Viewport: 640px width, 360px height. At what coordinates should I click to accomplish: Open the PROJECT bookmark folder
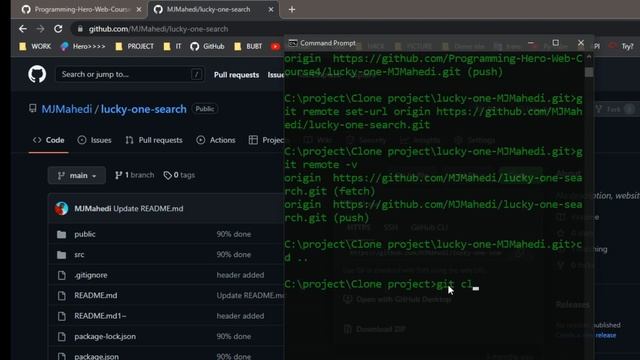tap(135, 47)
